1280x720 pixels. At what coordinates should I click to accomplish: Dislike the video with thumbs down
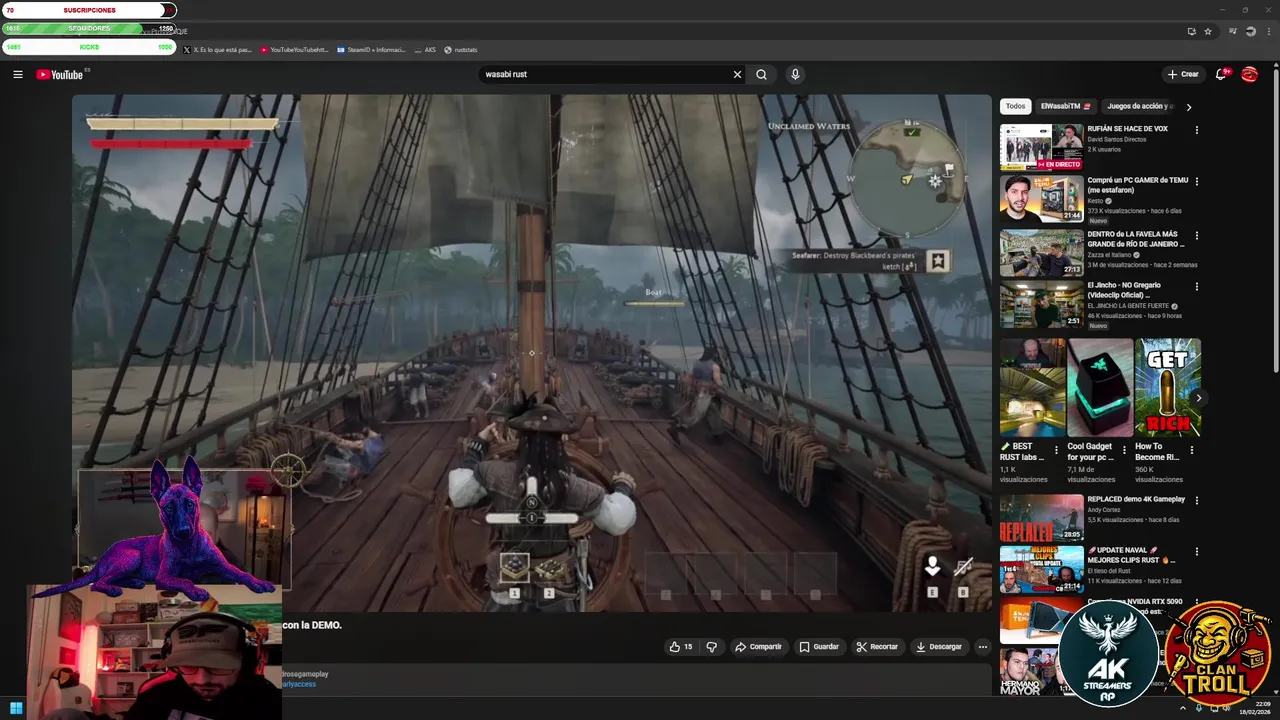tap(712, 647)
